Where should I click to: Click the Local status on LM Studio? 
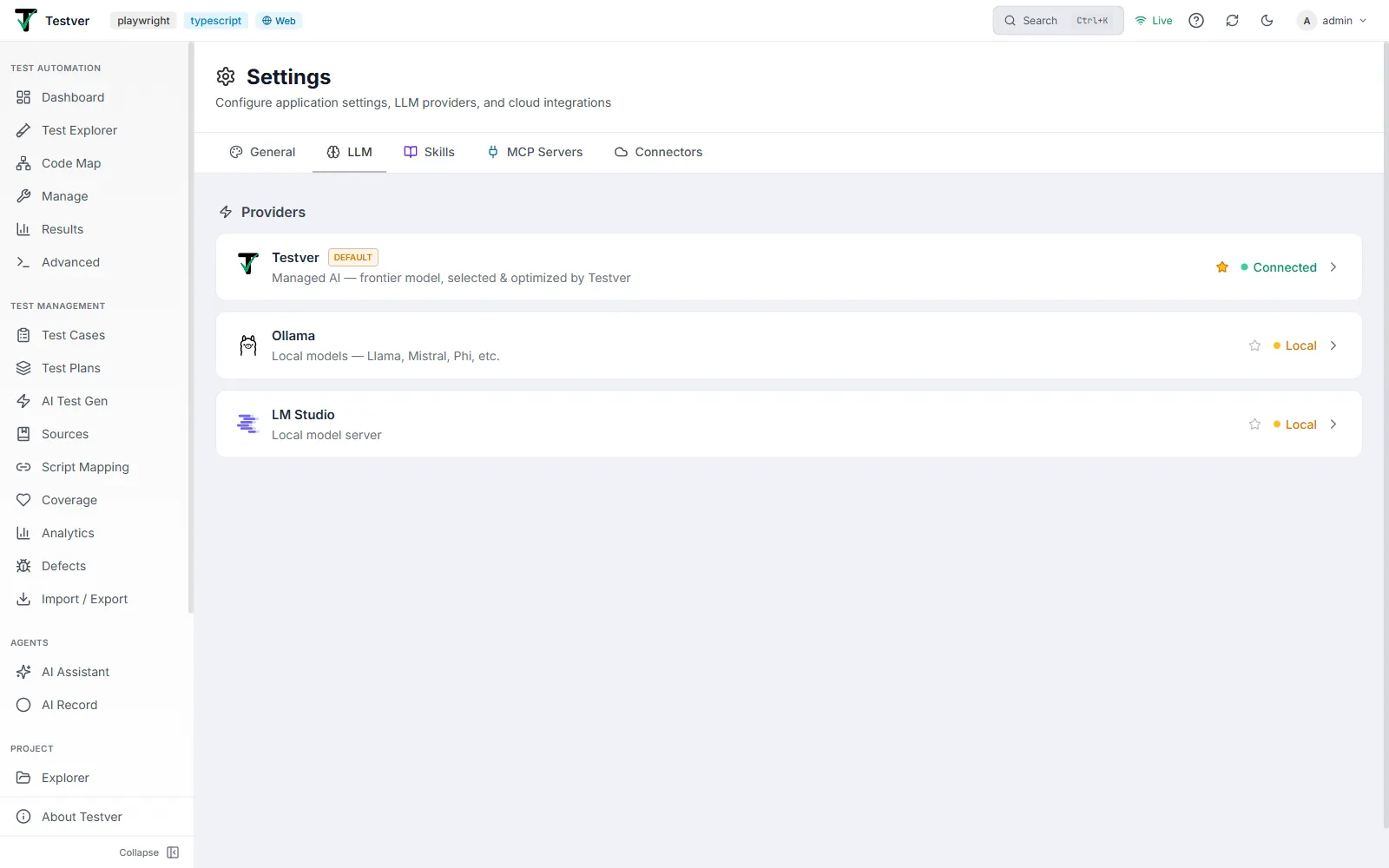click(1295, 424)
